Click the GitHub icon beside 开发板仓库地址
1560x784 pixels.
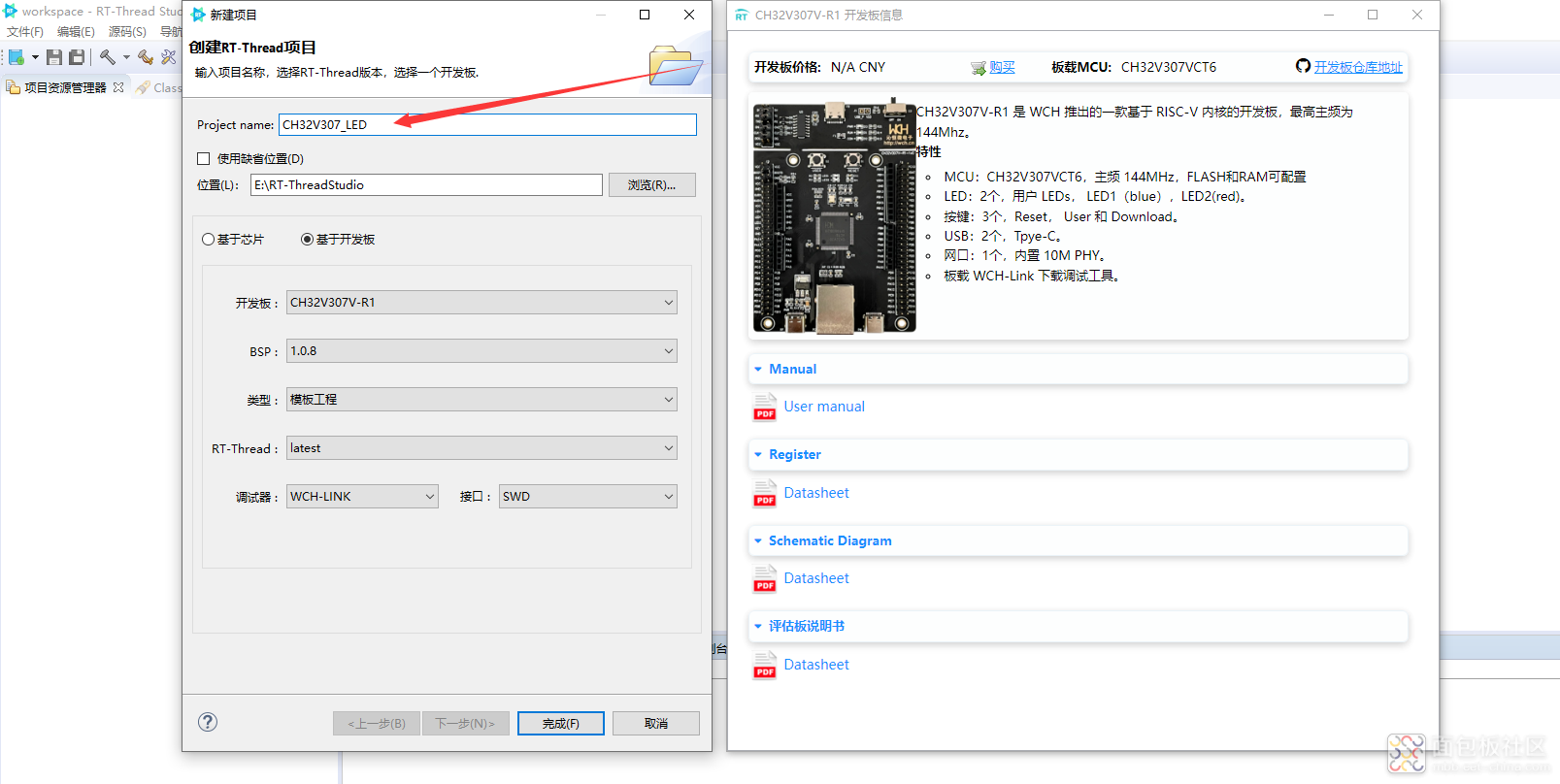1303,66
